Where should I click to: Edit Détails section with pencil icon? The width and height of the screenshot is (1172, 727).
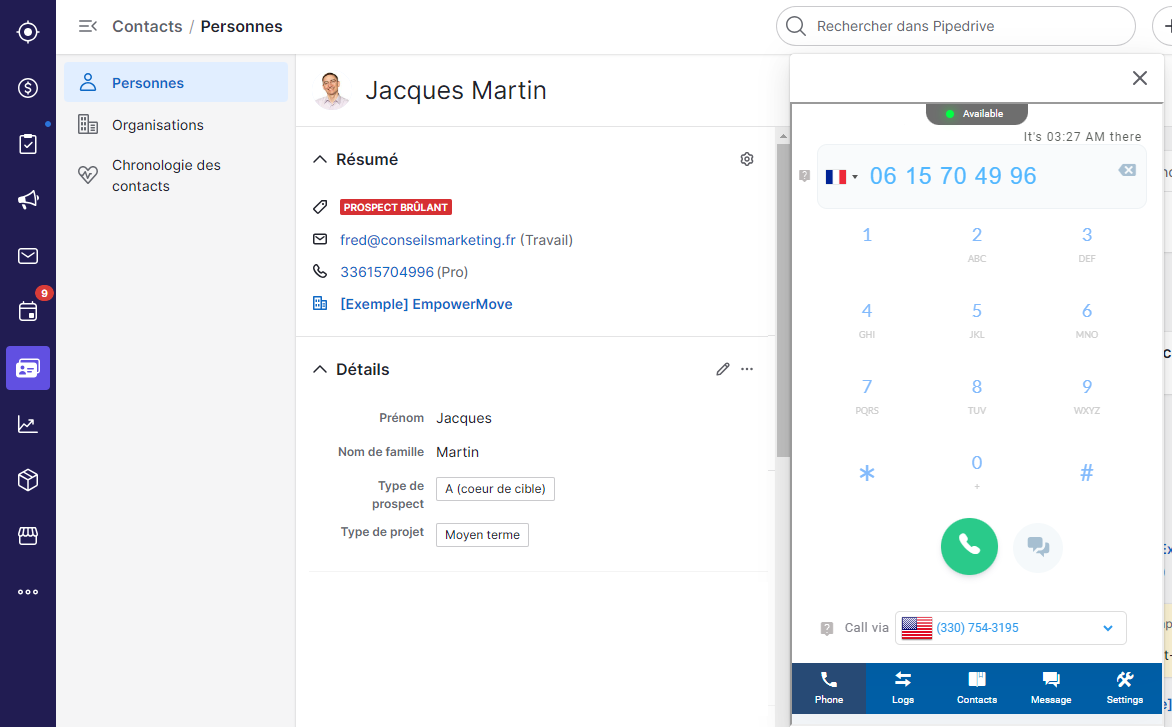pos(723,369)
